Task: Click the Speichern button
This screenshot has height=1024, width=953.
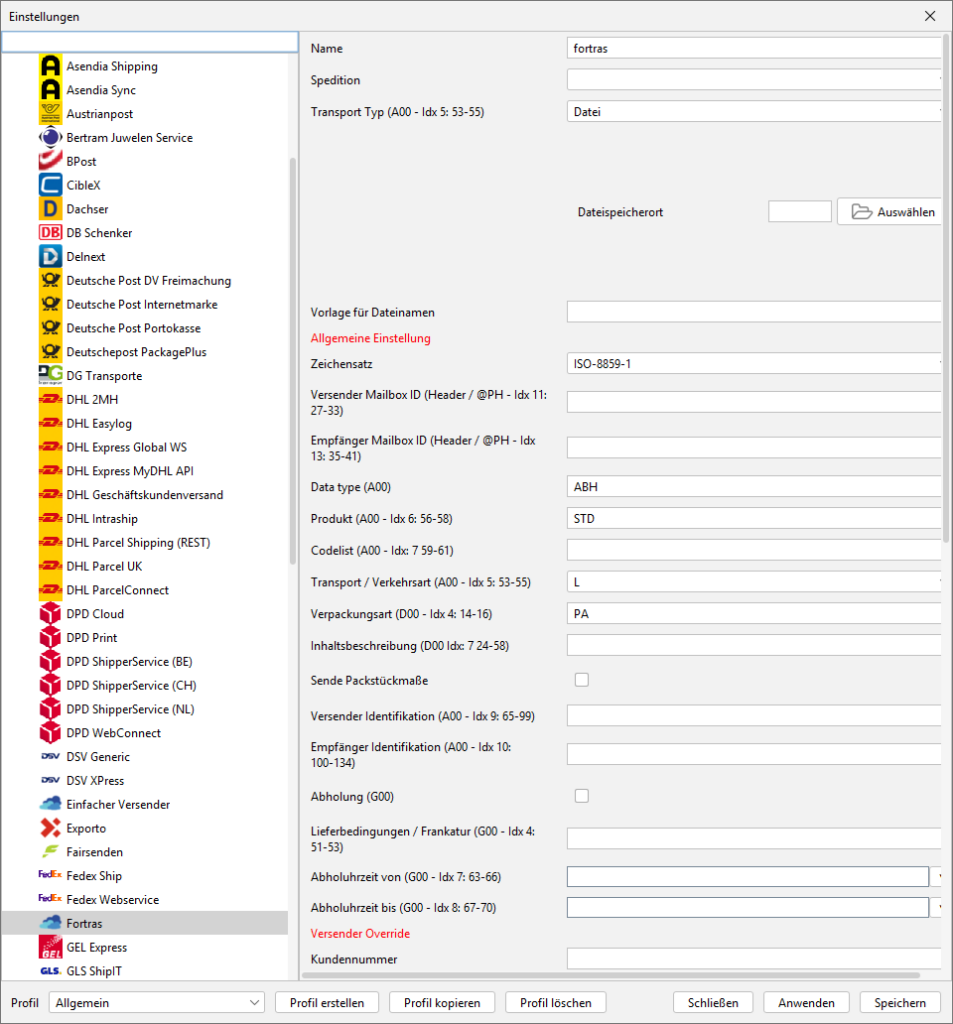Action: tap(899, 1002)
